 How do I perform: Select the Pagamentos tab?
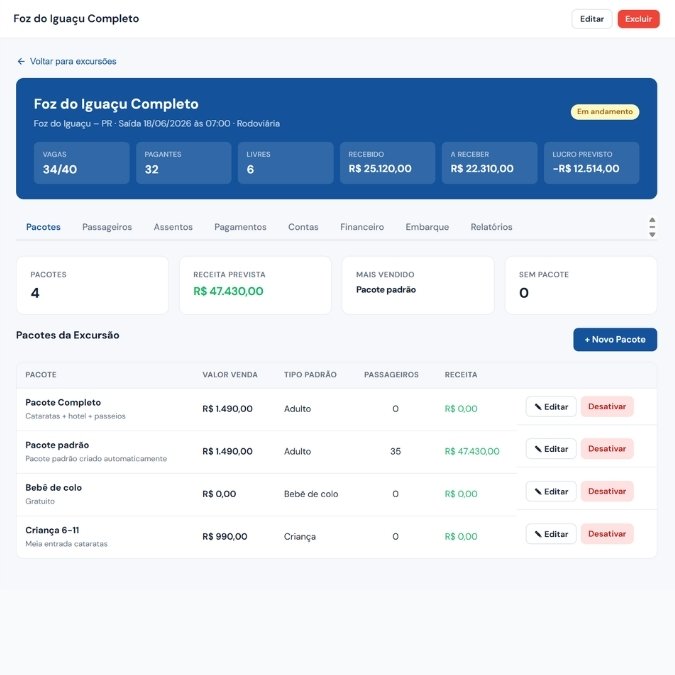click(240, 227)
